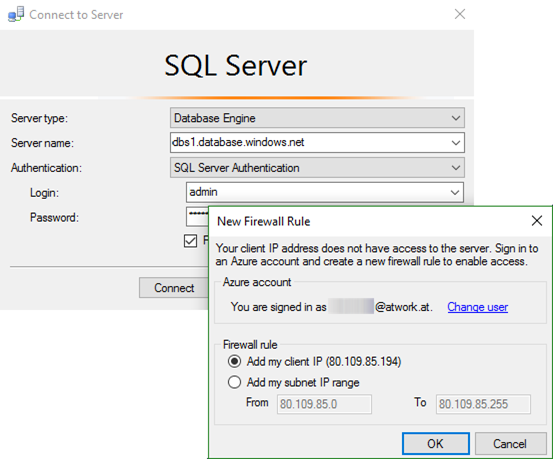Click the server name text dbs1.database.windows.net
This screenshot has width=553, height=459.
coord(238,142)
